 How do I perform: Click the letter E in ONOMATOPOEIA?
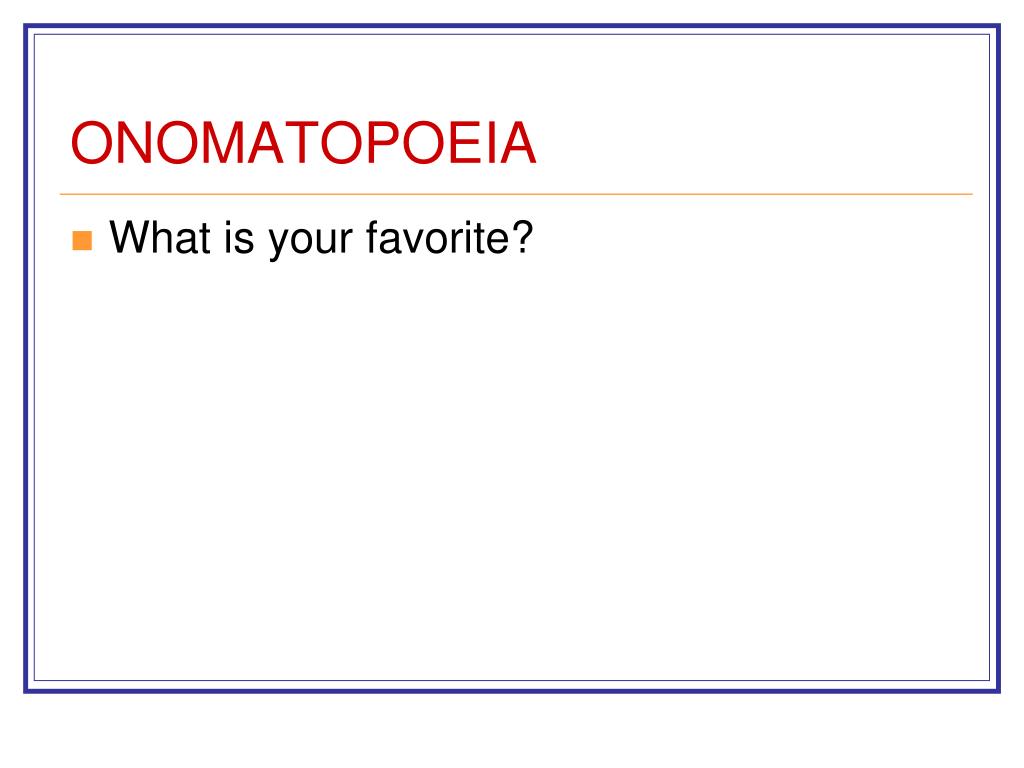pos(463,143)
